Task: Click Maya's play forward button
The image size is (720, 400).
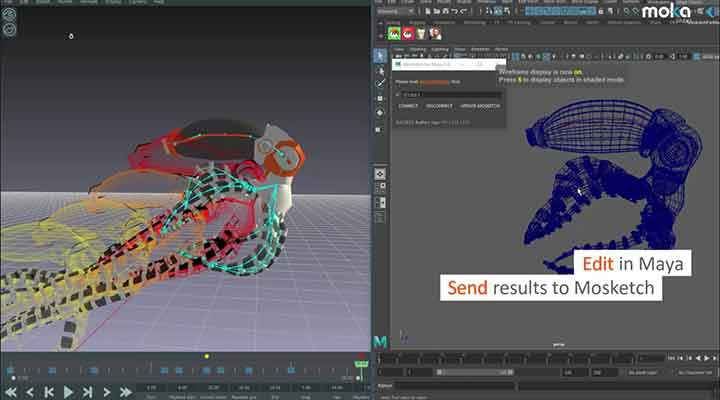Action: (x=707, y=358)
